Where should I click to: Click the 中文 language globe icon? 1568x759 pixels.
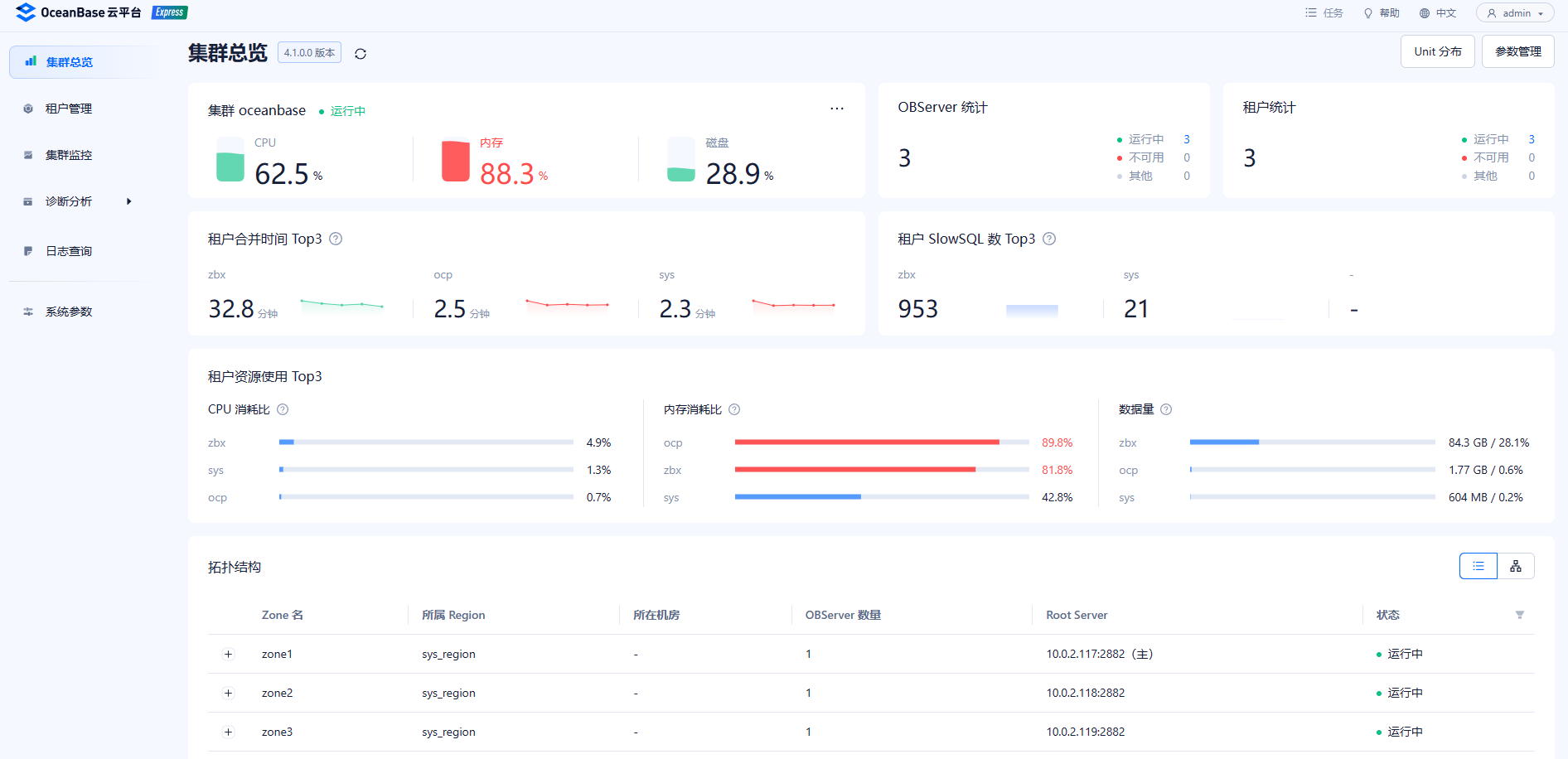[x=1425, y=13]
